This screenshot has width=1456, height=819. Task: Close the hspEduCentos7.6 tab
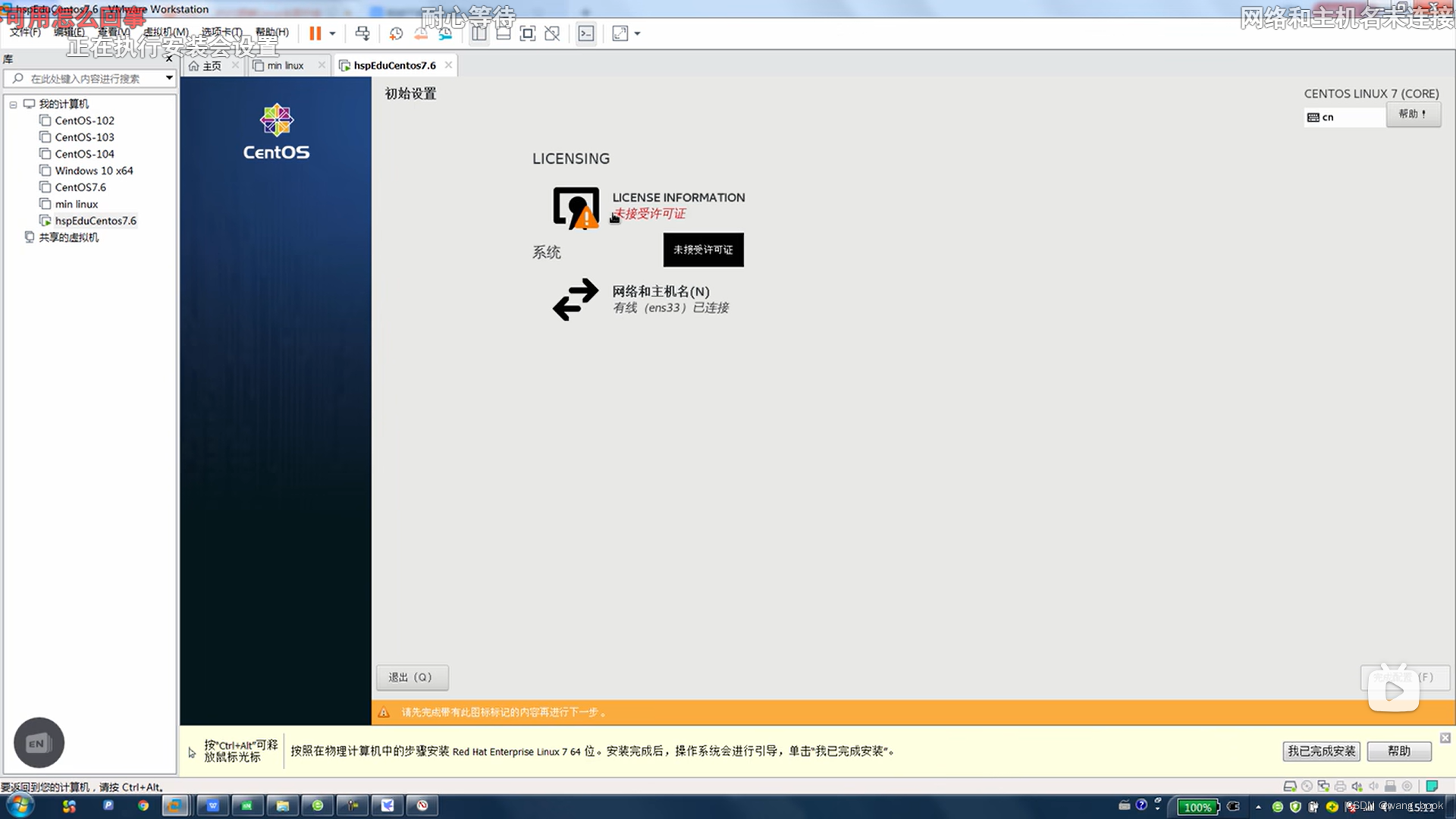pyautogui.click(x=448, y=65)
